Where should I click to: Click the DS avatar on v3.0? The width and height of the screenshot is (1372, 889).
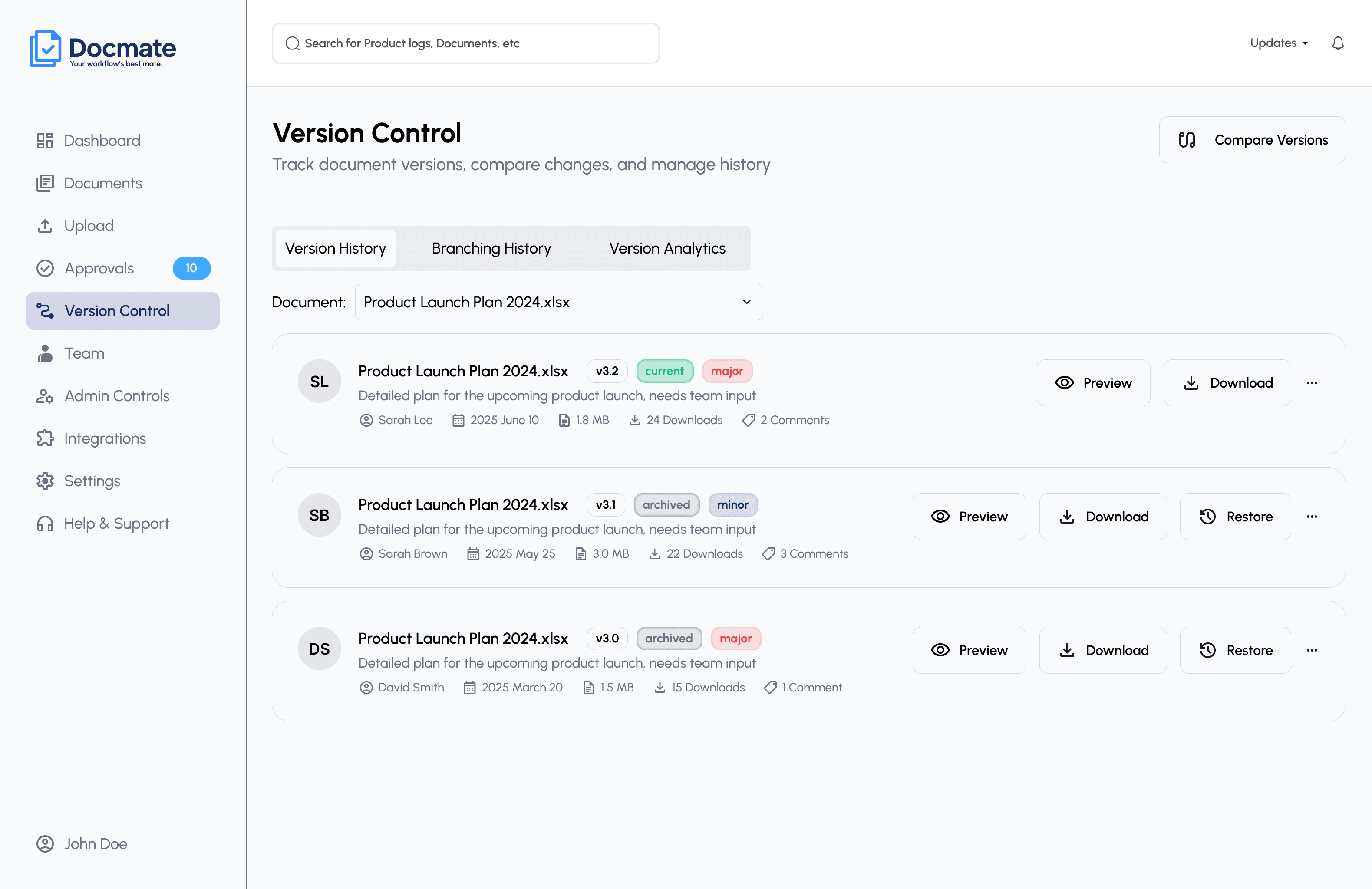[x=320, y=649]
